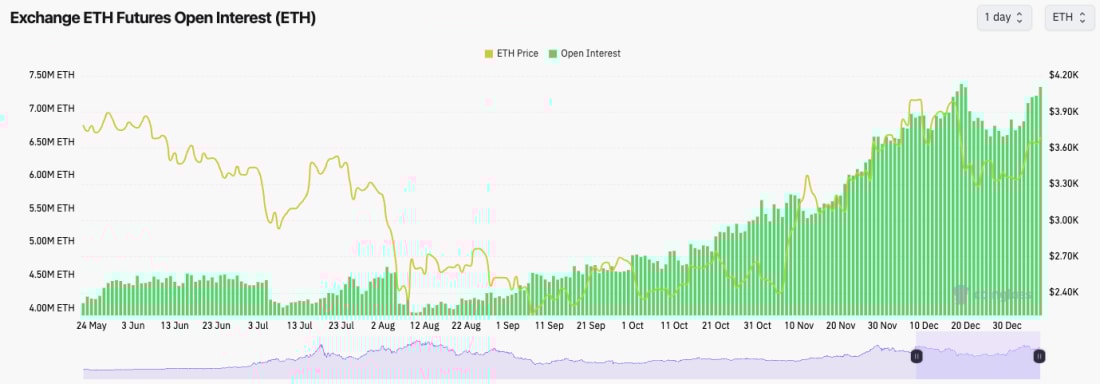This screenshot has width=1100, height=384.
Task: Click the Open Interest green legend swatch
Action: click(553, 54)
